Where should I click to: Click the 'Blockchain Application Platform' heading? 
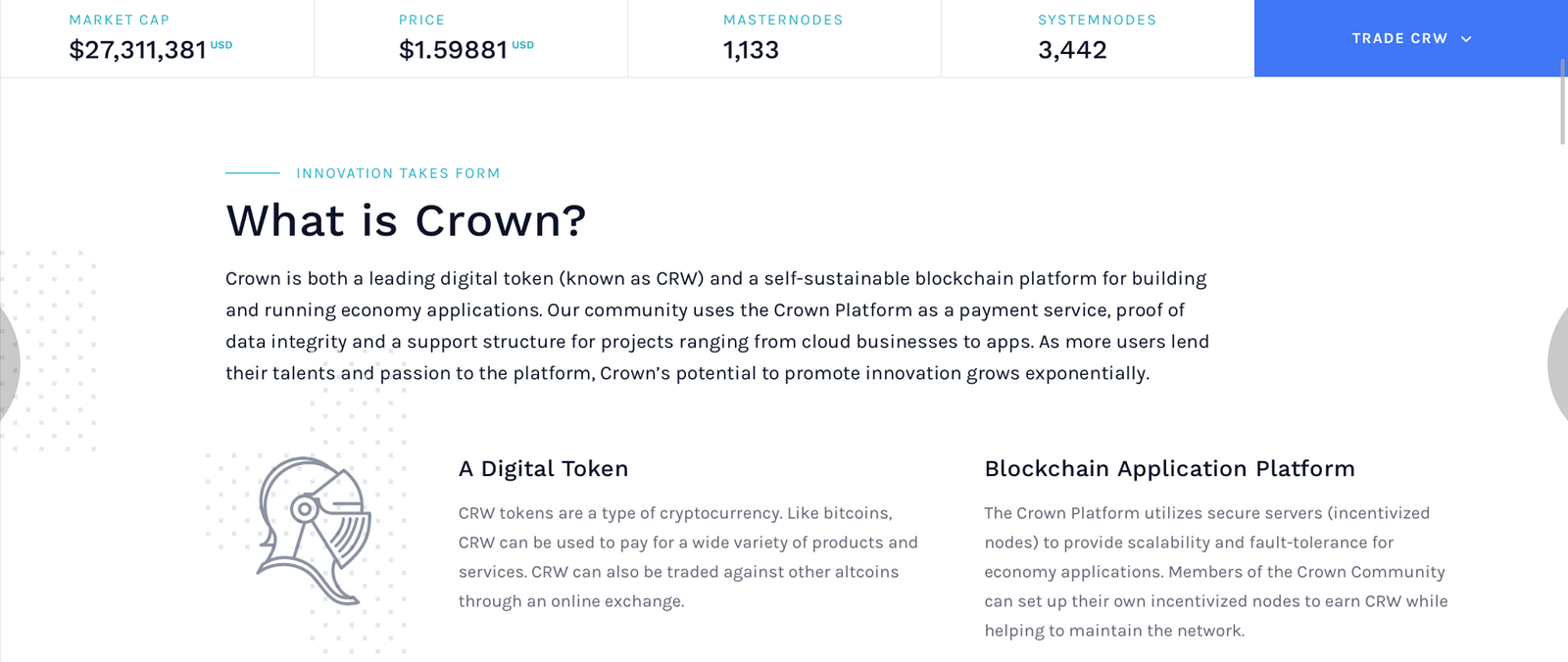pos(1169,469)
